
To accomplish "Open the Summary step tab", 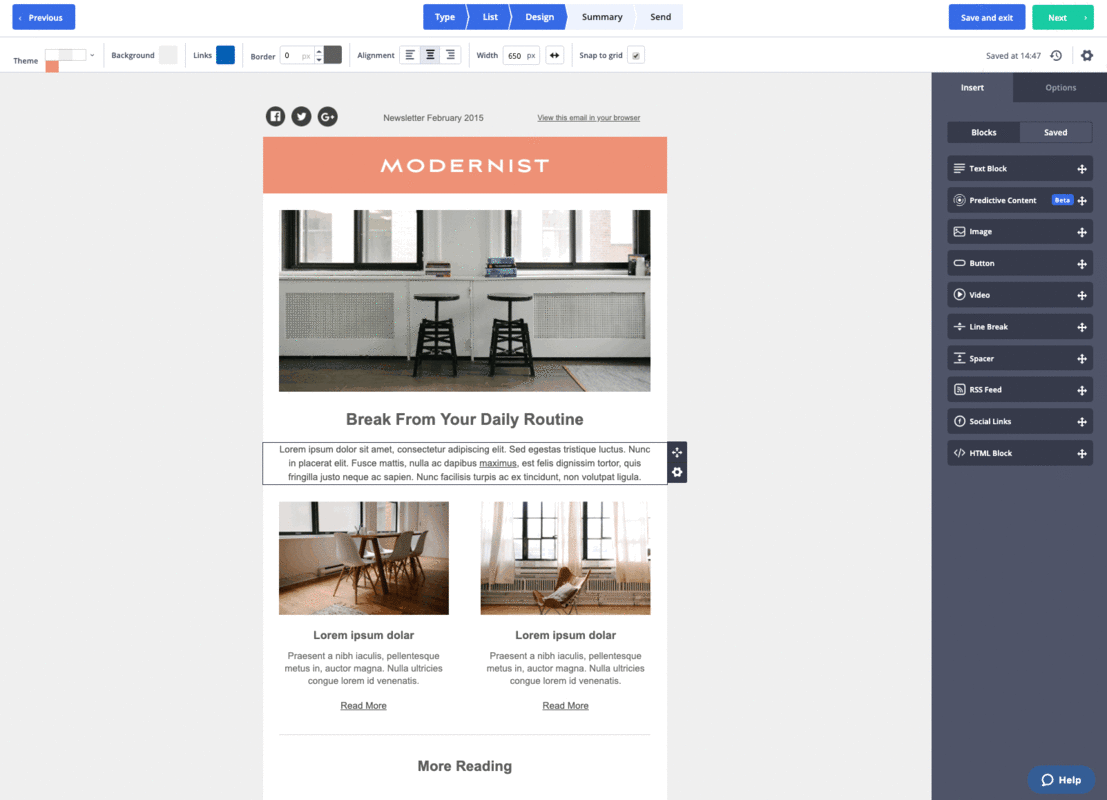I will point(602,17).
